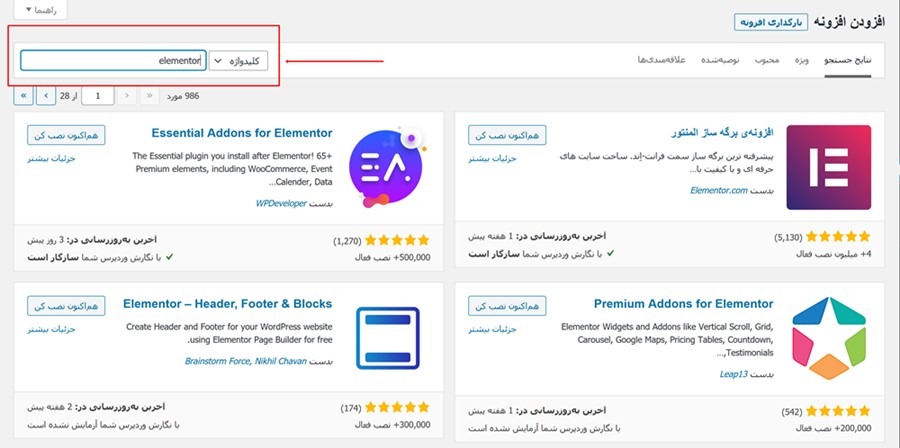Open the ویژه featured tab
The image size is (900, 448).
click(x=801, y=60)
